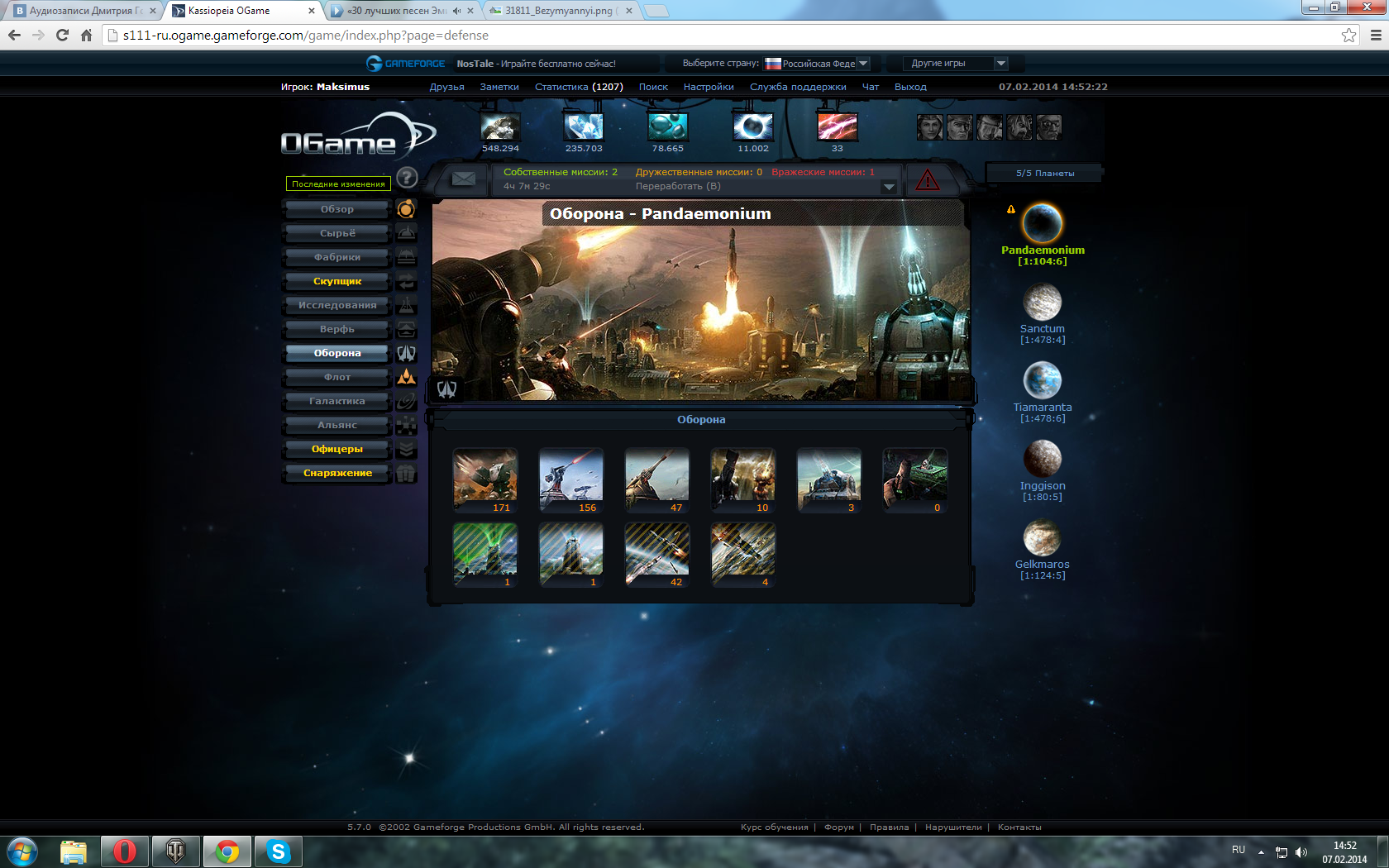The width and height of the screenshot is (1389, 868).
Task: Open the Сырьё menu
Action: (337, 233)
